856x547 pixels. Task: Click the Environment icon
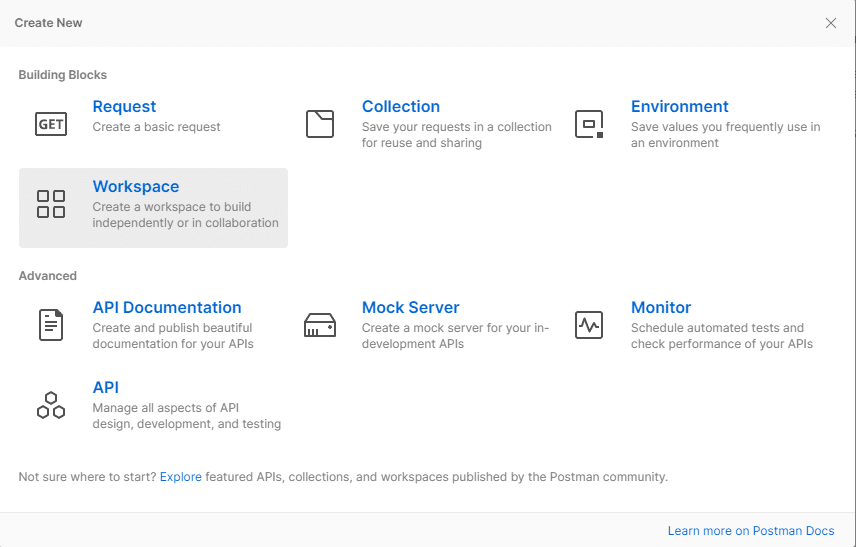tap(589, 124)
